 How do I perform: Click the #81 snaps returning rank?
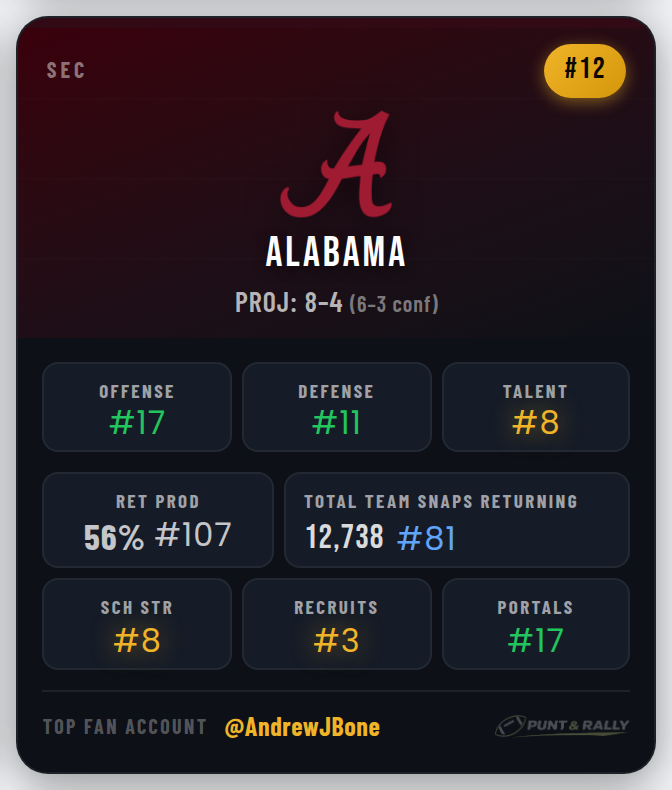point(426,538)
